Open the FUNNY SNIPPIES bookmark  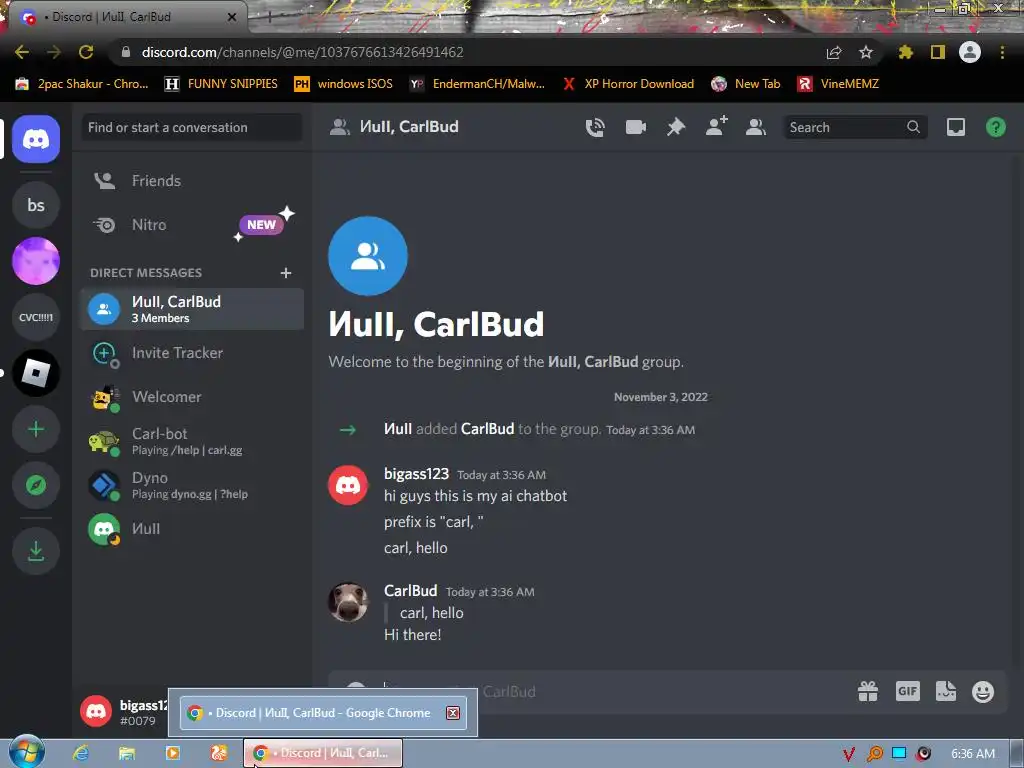[x=221, y=84]
